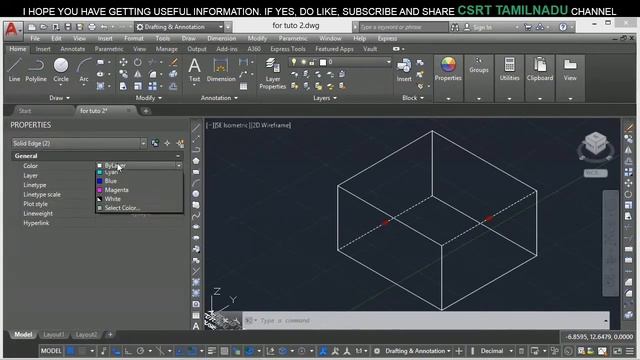This screenshot has width=640, height=360.
Task: Open the Clipboard panel
Action: 540,78
